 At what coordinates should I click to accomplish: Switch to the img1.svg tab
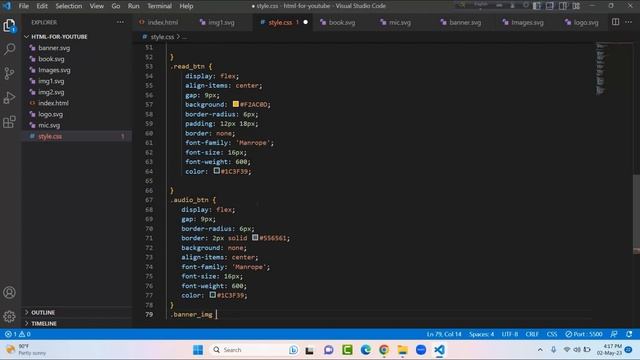221,22
